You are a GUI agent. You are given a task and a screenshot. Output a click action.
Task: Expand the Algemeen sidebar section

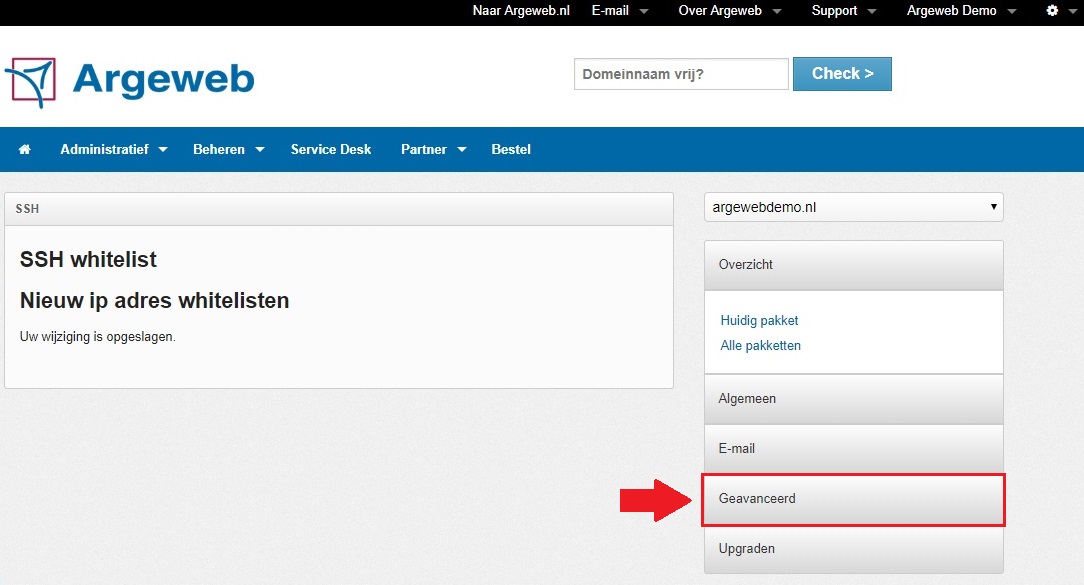[853, 399]
